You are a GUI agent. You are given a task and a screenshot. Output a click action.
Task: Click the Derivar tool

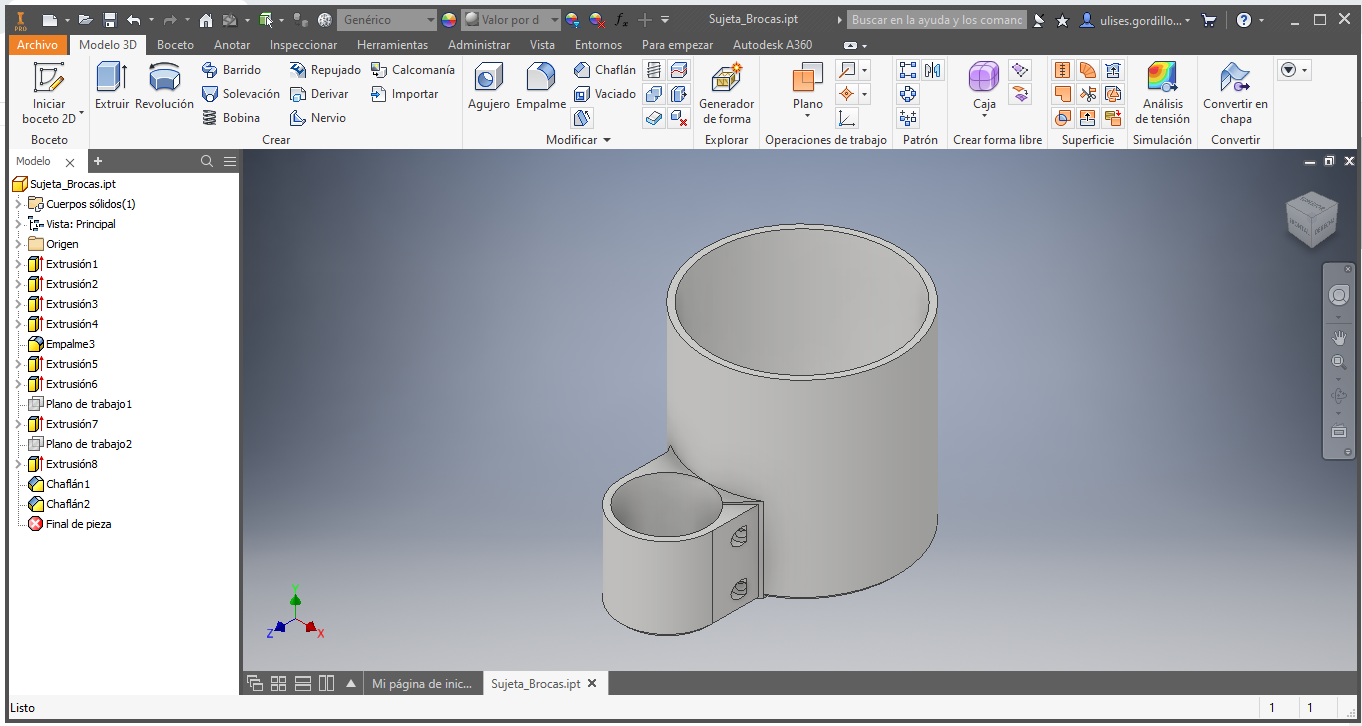[x=319, y=94]
